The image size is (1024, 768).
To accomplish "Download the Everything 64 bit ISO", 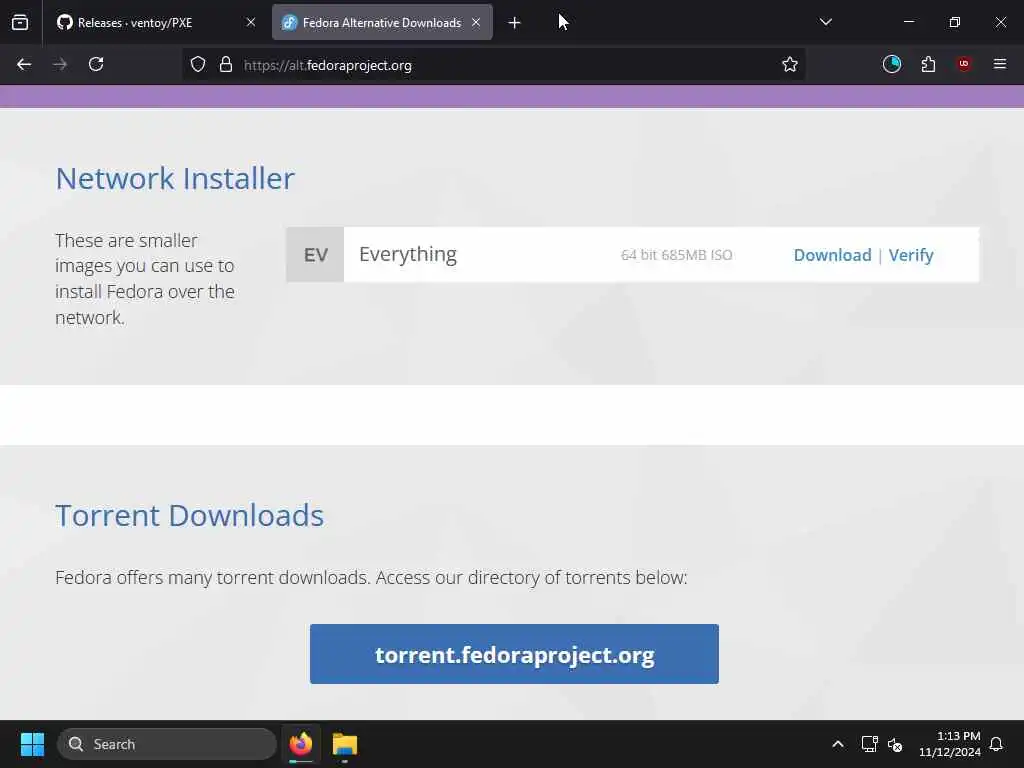I will tap(833, 255).
